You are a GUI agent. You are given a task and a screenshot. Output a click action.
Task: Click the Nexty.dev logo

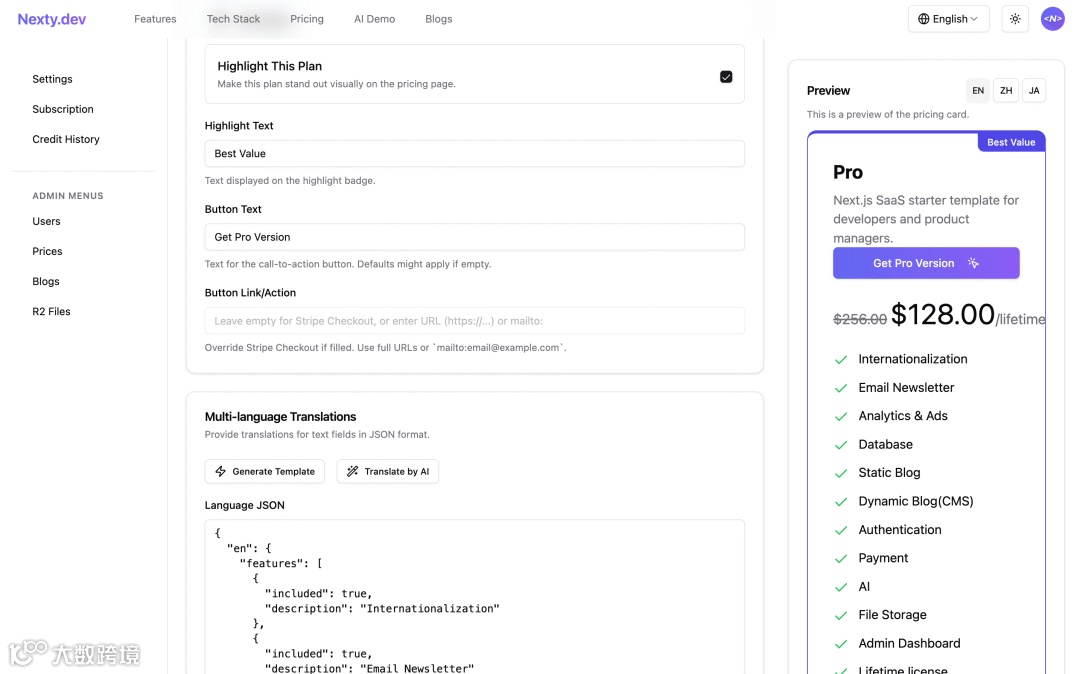pyautogui.click(x=52, y=19)
